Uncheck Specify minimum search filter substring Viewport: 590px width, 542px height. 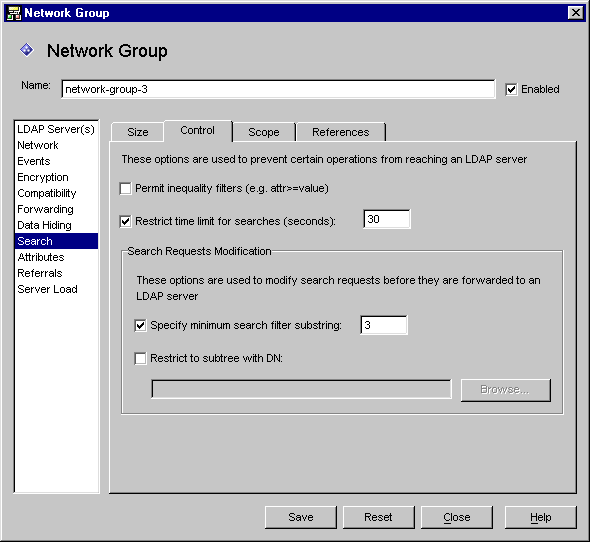140,325
